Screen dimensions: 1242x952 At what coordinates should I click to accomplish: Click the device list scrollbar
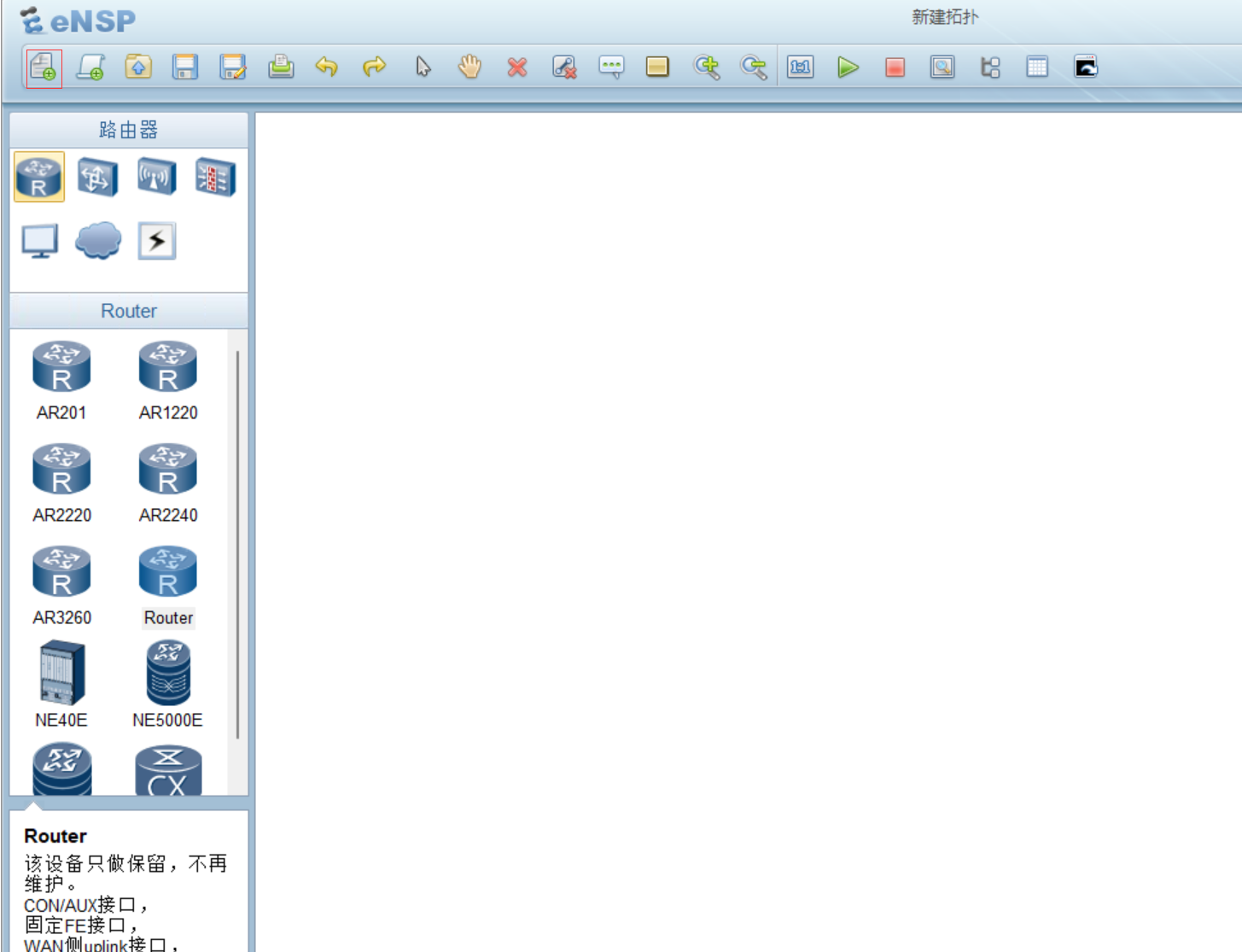tap(237, 544)
